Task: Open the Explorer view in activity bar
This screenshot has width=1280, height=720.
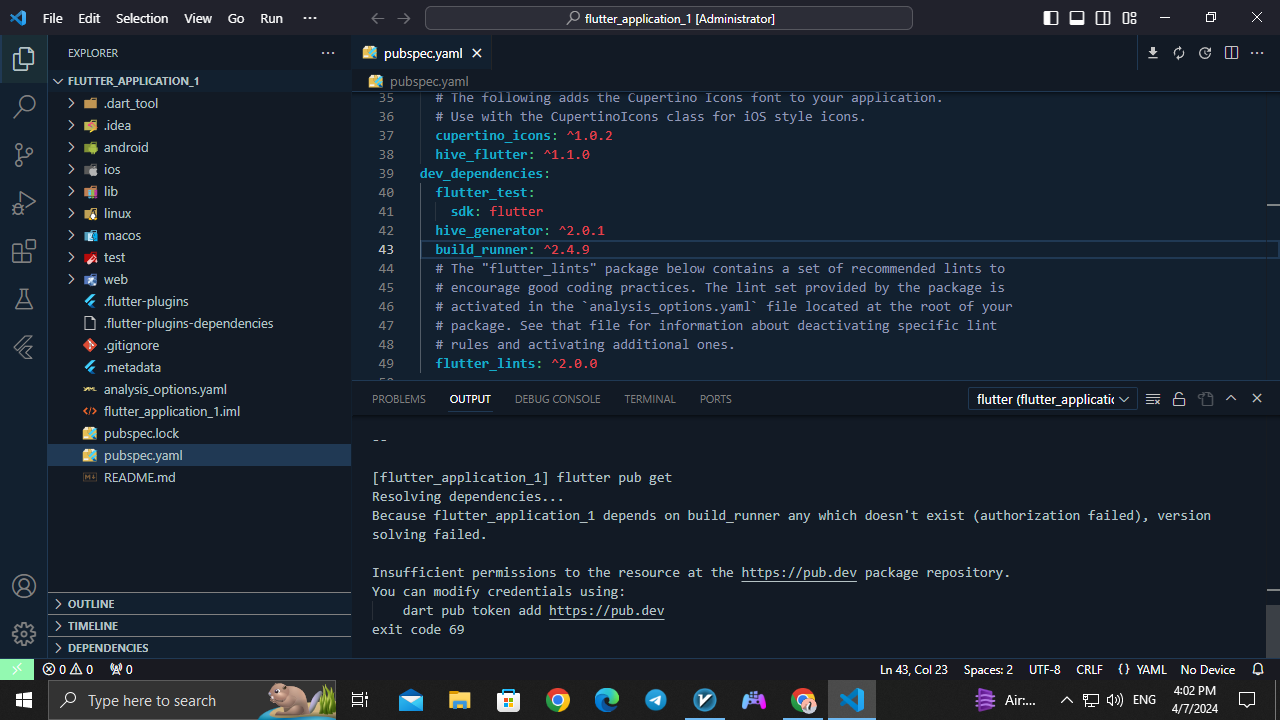Action: [24, 59]
